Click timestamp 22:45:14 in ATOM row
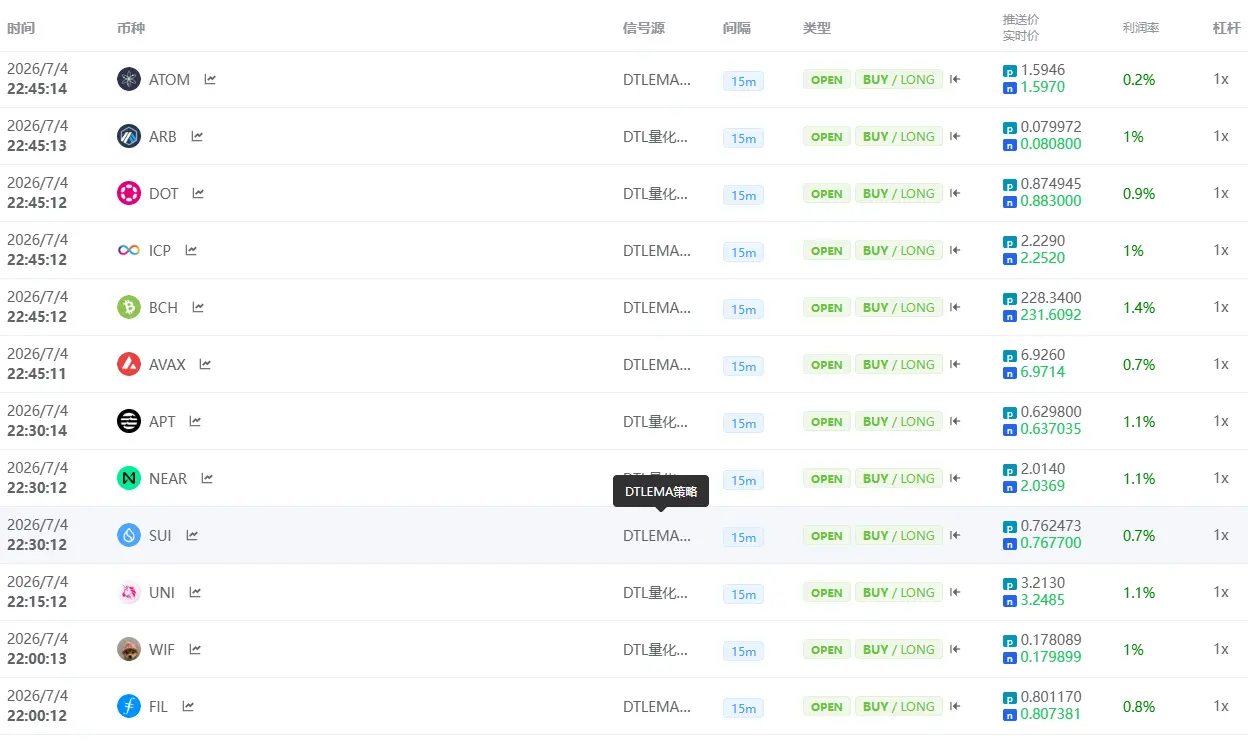 [x=37, y=88]
